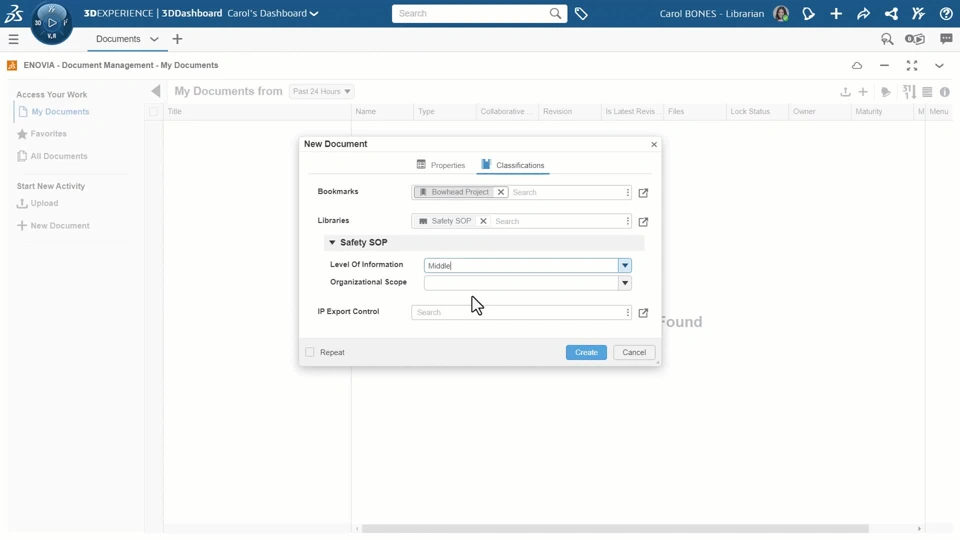Click the search magnifier icon

[555, 13]
